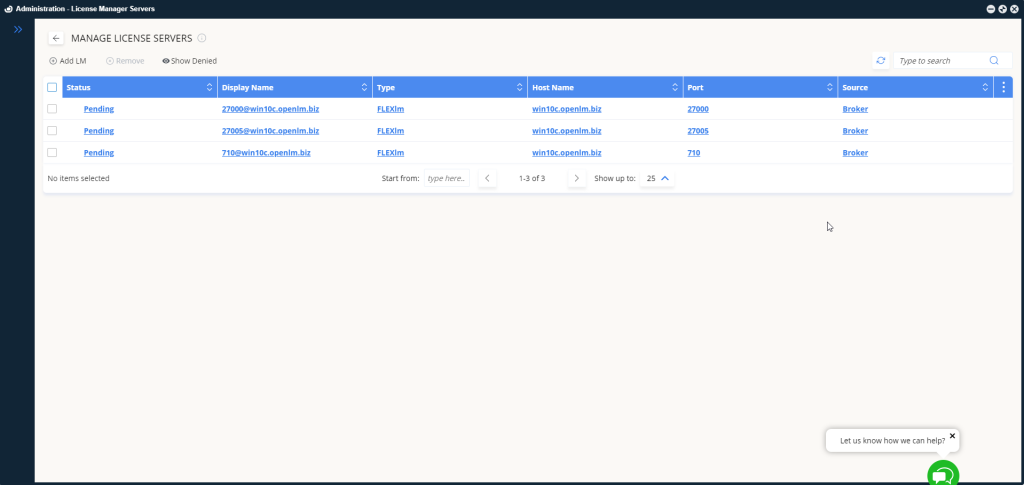Open the Show up to 25 dropdown
This screenshot has width=1024, height=485.
[657, 178]
